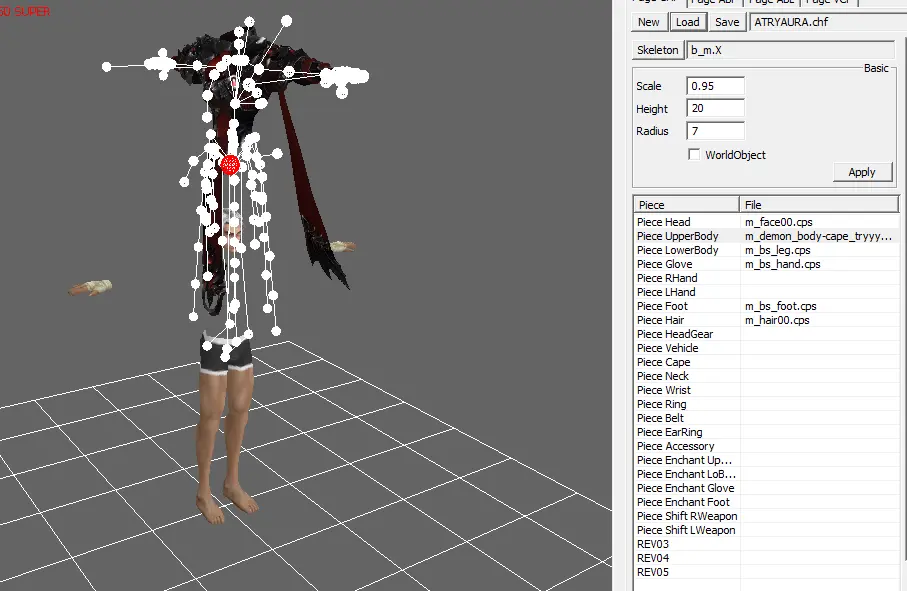Viewport: 907px width, 591px height.
Task: Select the "Piece RHand" row
Action: tap(766, 278)
